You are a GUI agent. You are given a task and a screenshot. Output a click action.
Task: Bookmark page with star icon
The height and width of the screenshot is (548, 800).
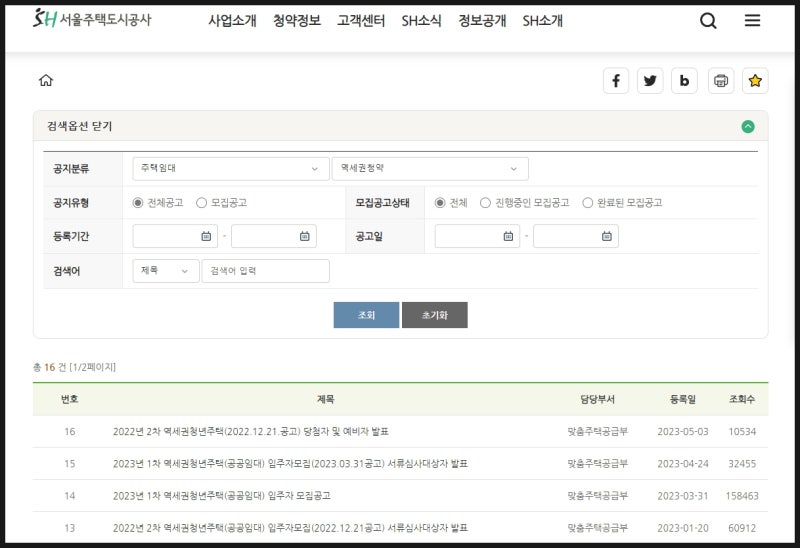pyautogui.click(x=755, y=81)
